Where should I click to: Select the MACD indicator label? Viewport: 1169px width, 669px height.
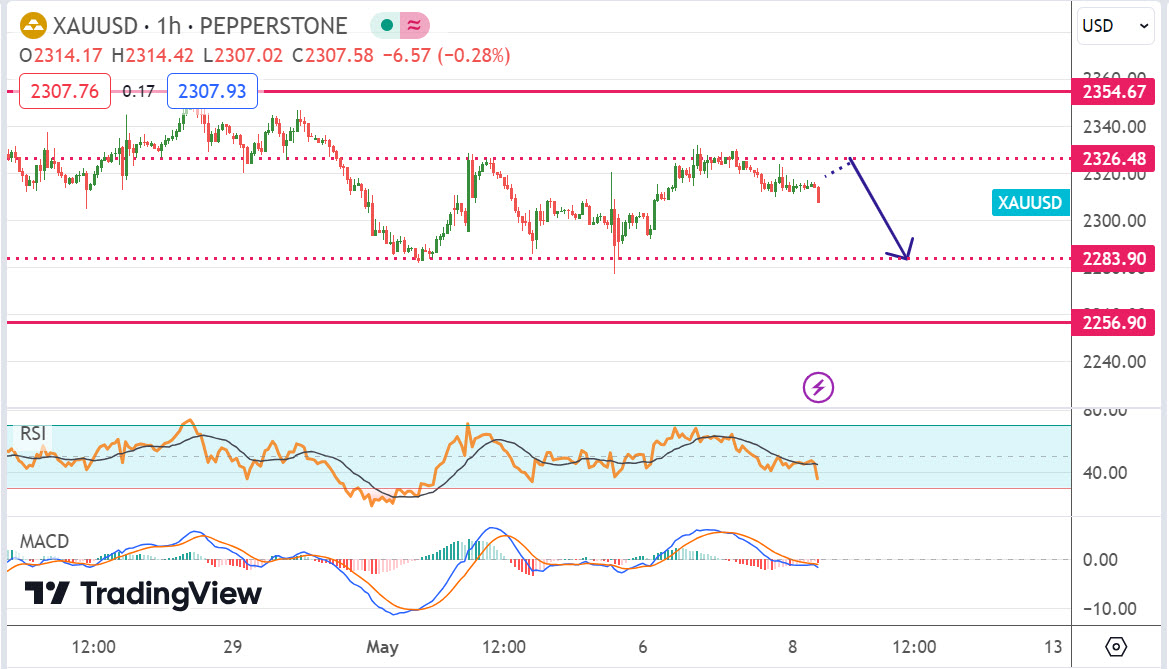coord(44,542)
